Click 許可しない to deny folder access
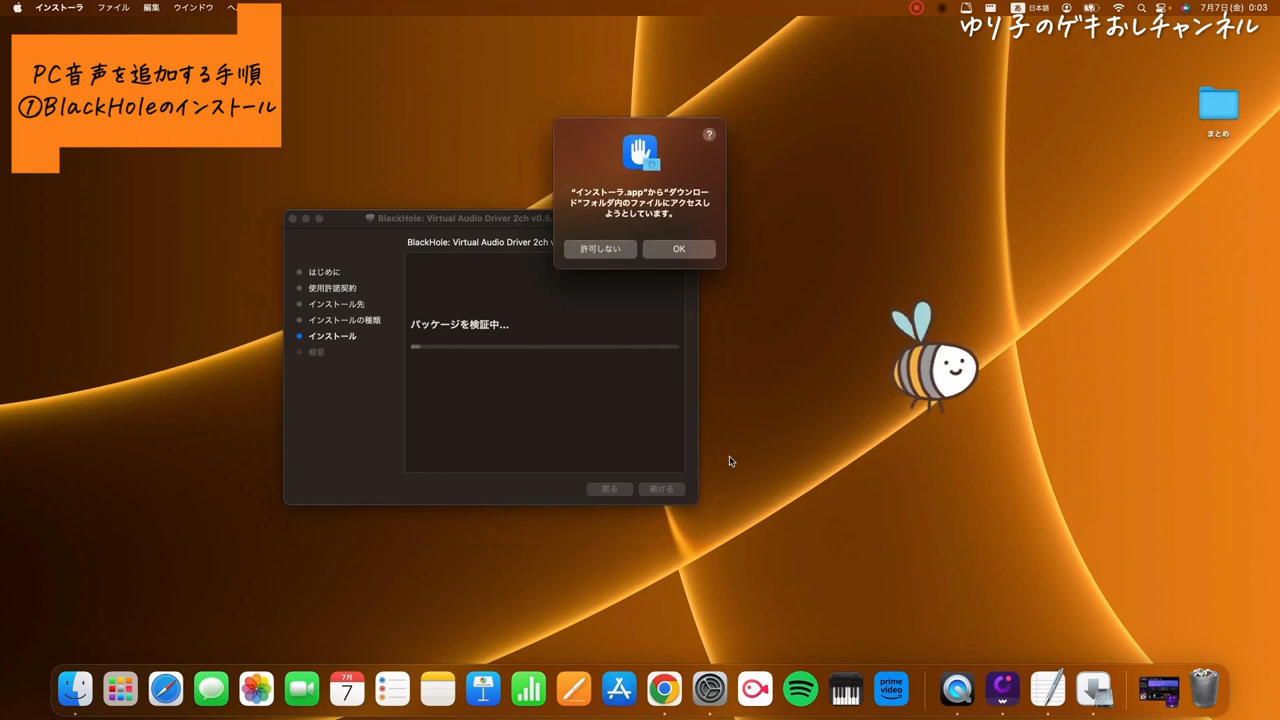Image resolution: width=1280 pixels, height=720 pixels. [x=600, y=249]
